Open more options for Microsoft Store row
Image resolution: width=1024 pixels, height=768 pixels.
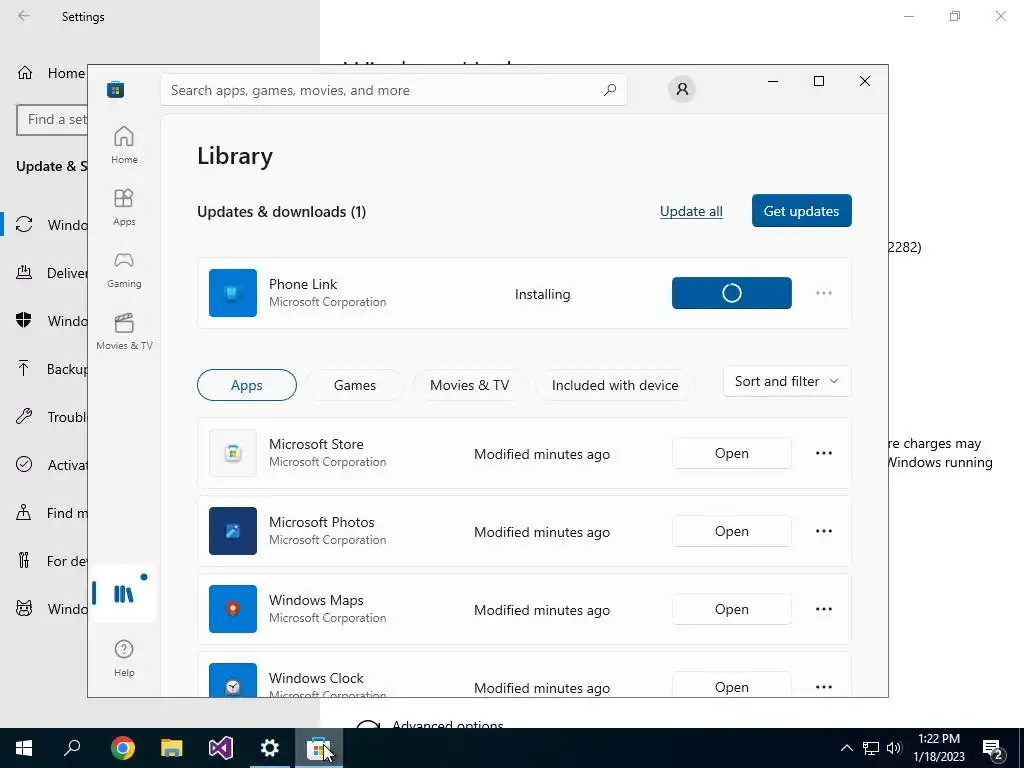824,453
